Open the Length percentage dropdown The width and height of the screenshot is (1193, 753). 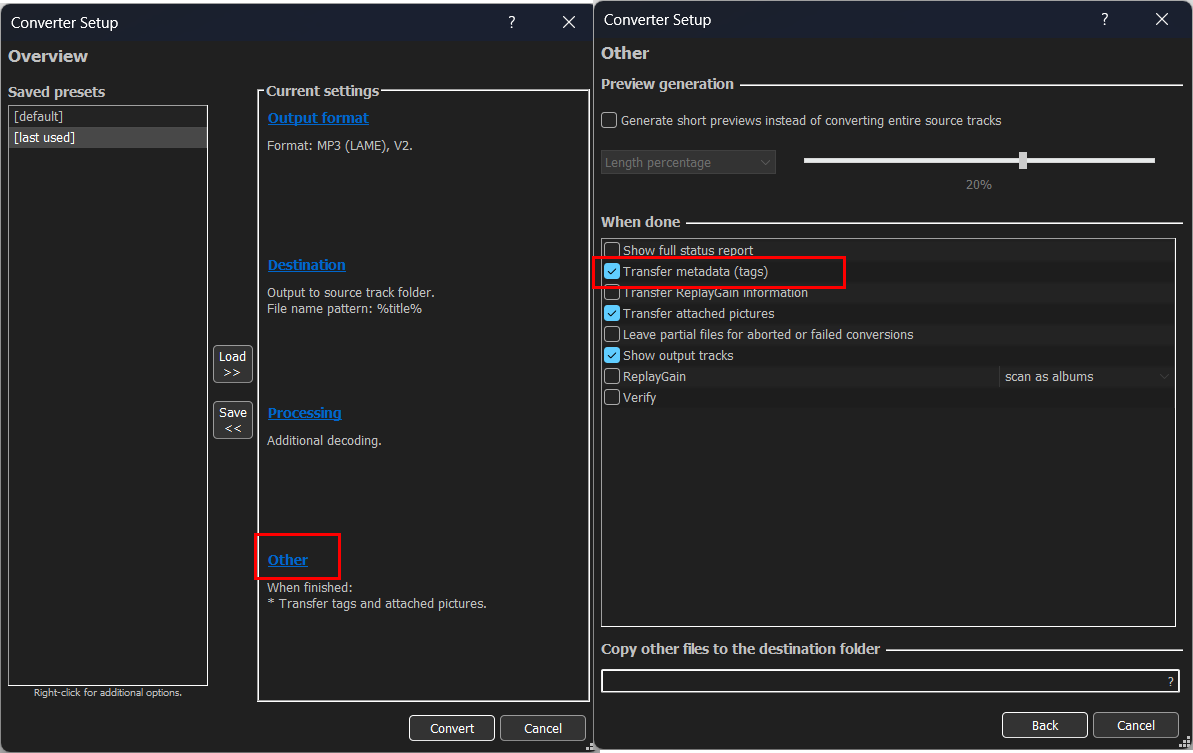coord(688,162)
